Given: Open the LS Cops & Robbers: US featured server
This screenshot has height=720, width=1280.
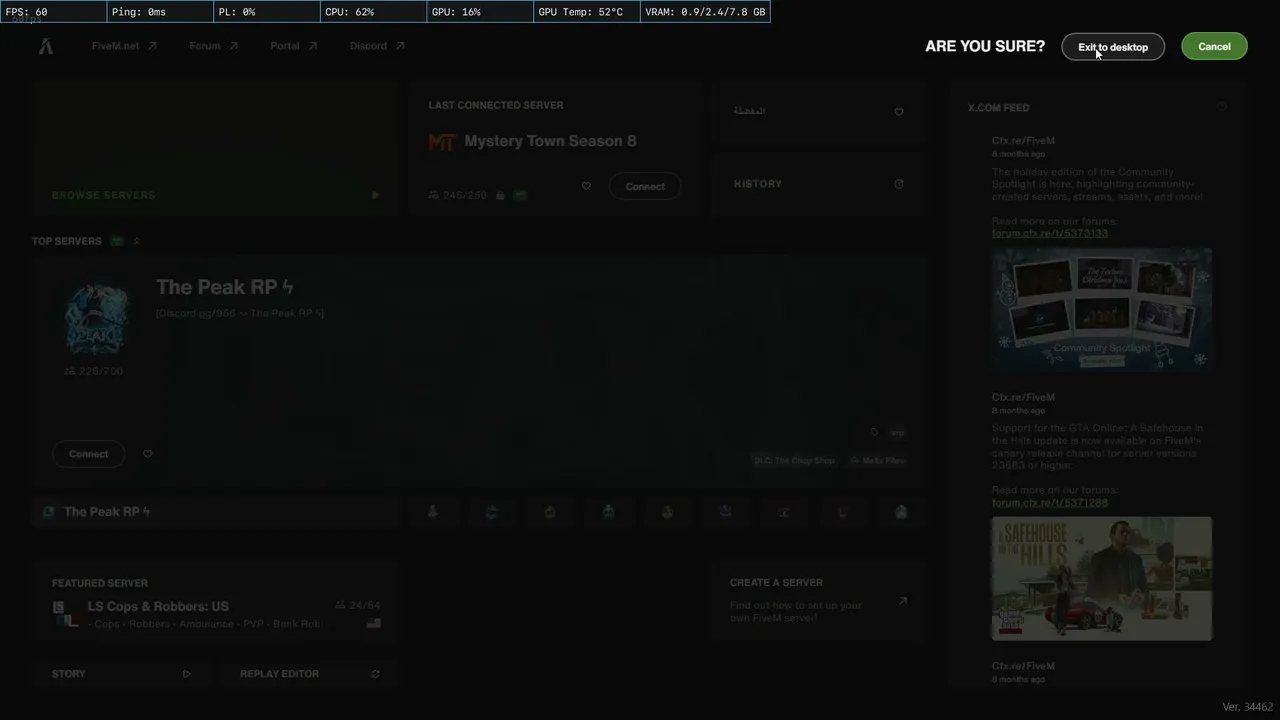Looking at the screenshot, I should tap(215, 602).
